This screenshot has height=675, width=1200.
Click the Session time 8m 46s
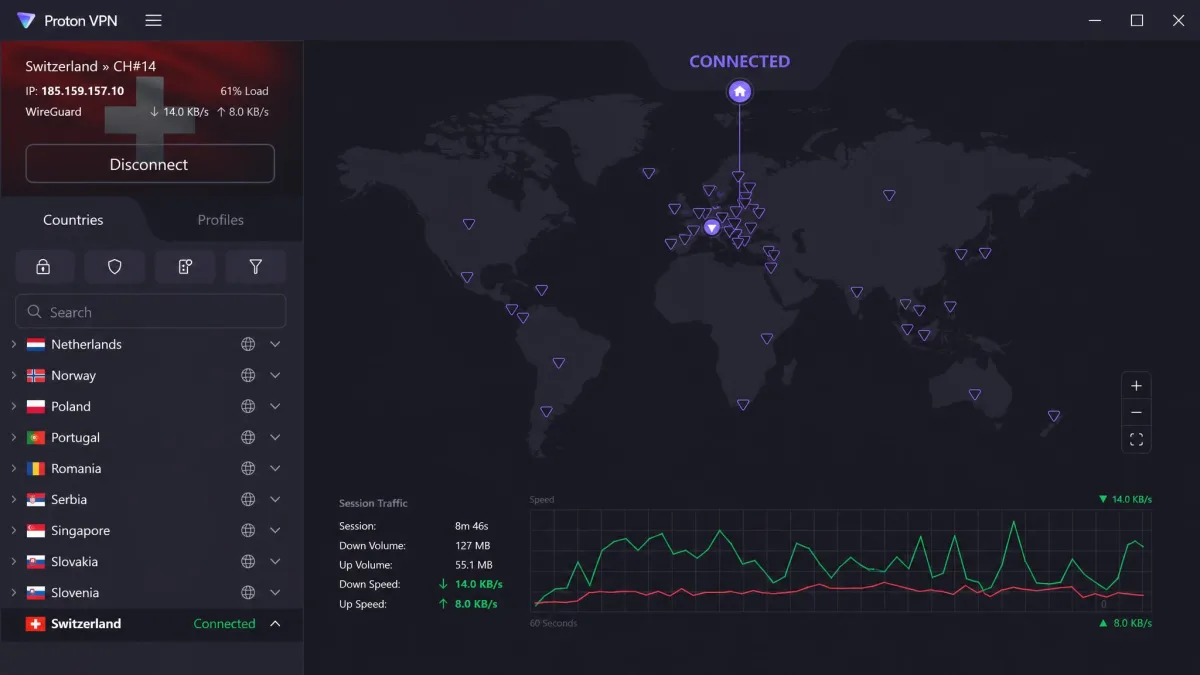471,526
